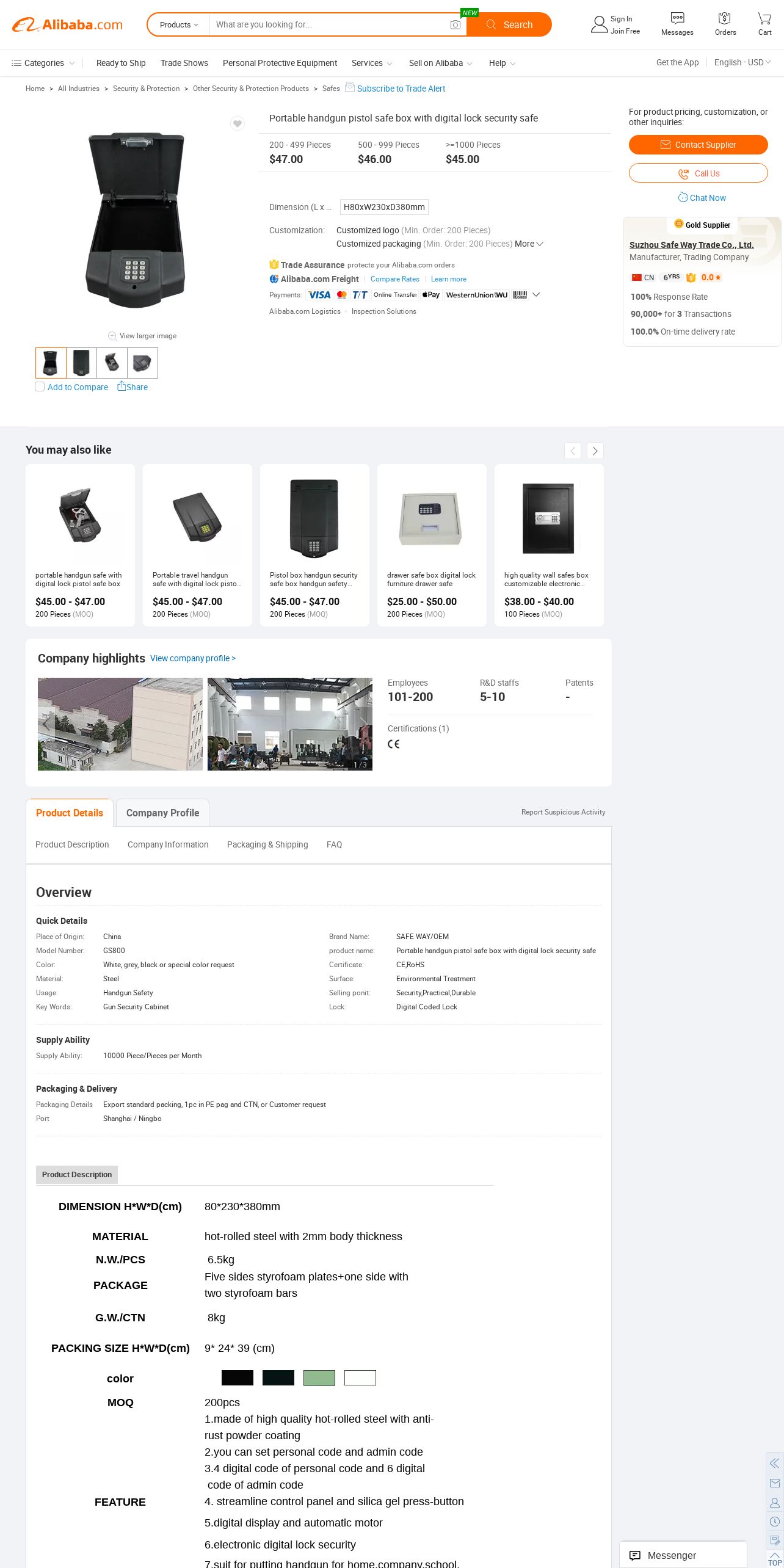
Task: Start a chat via Chat Now
Action: tap(702, 198)
